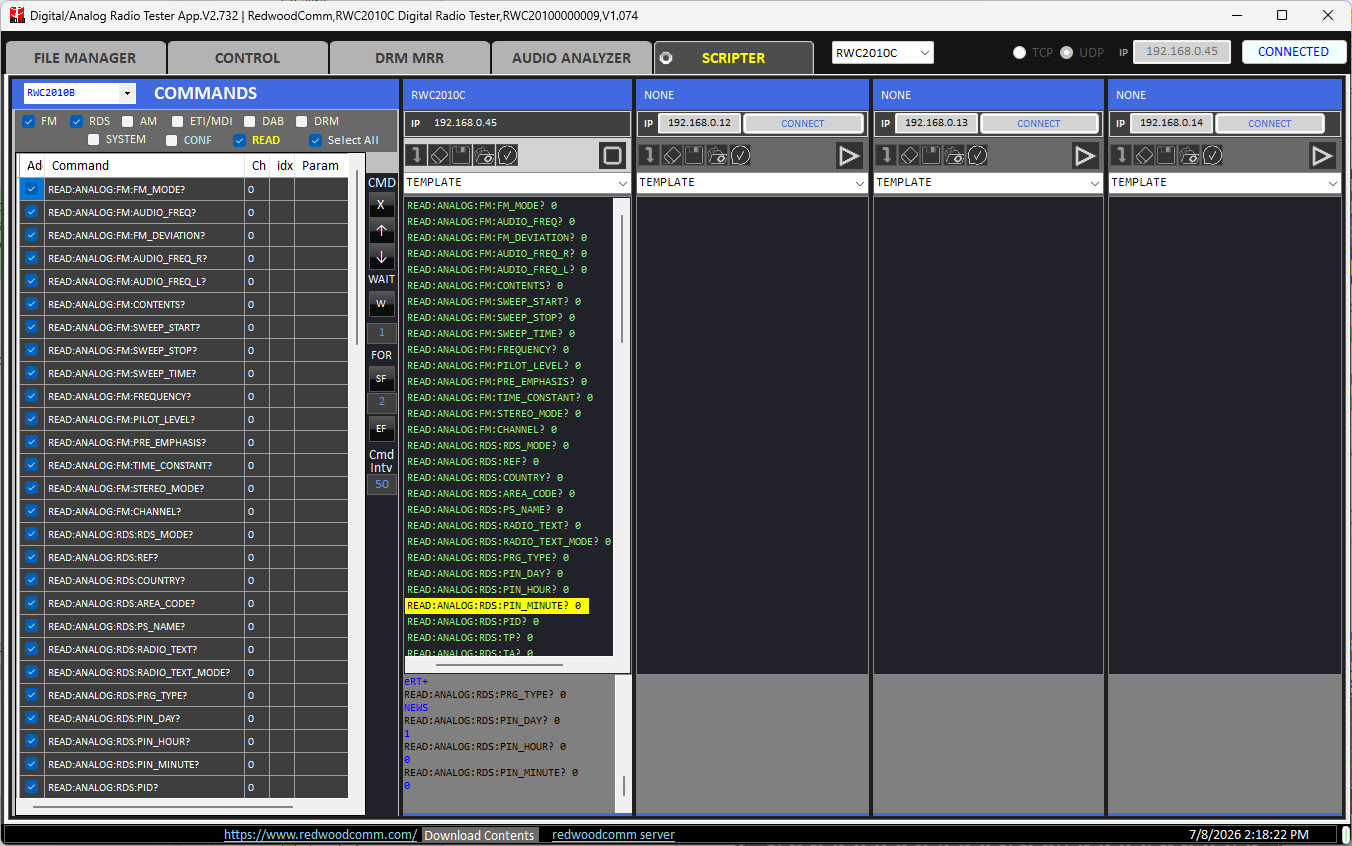Open the CONTROL tab
This screenshot has height=846, width=1352.
[247, 58]
